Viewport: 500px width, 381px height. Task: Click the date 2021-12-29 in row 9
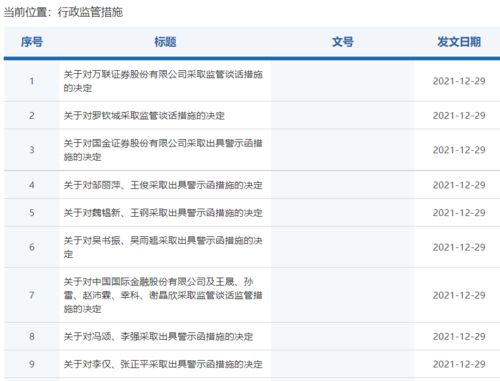(459, 364)
